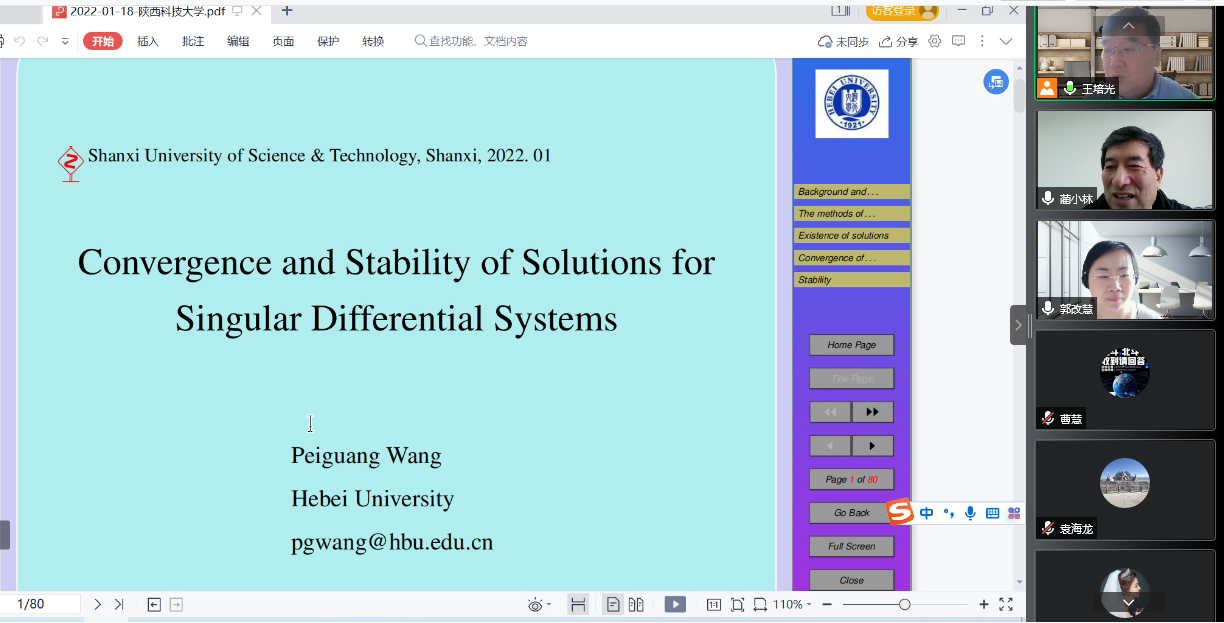The width and height of the screenshot is (1224, 623).
Task: Click the slideshow play icon in status bar
Action: click(x=676, y=604)
